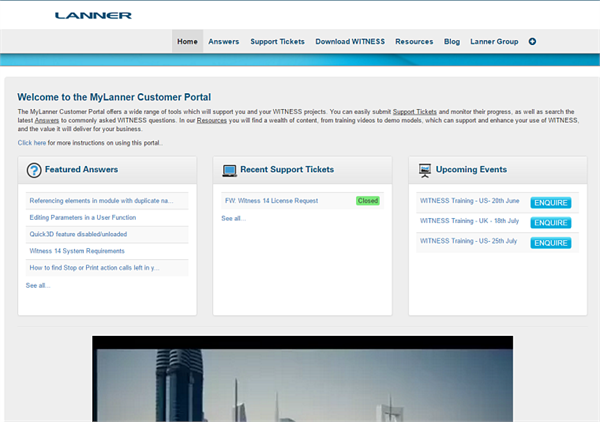Click the Featured Answers heading

pos(82,169)
